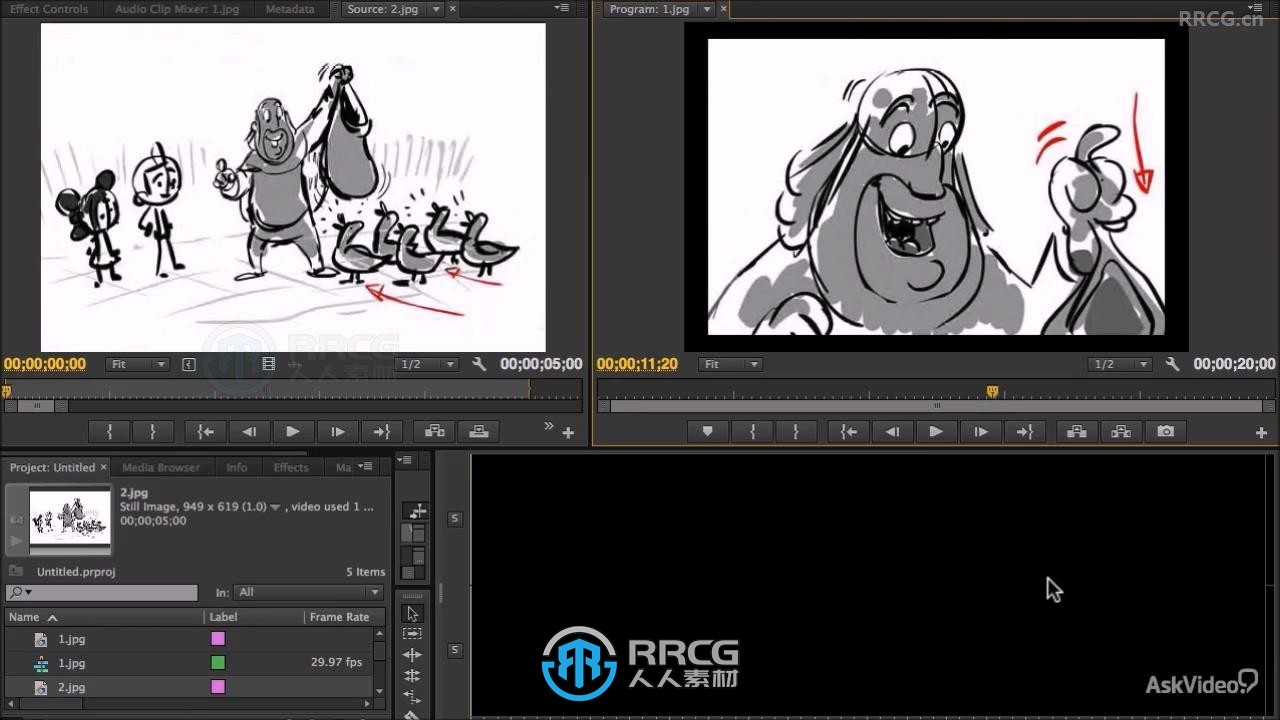Click the Lift button in Program monitor
This screenshot has height=720, width=1280.
[1077, 432]
